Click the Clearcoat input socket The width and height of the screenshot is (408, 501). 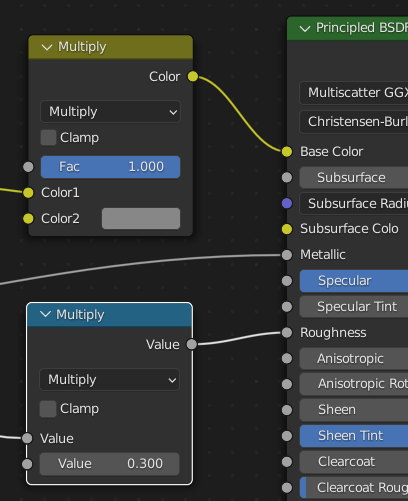287,462
